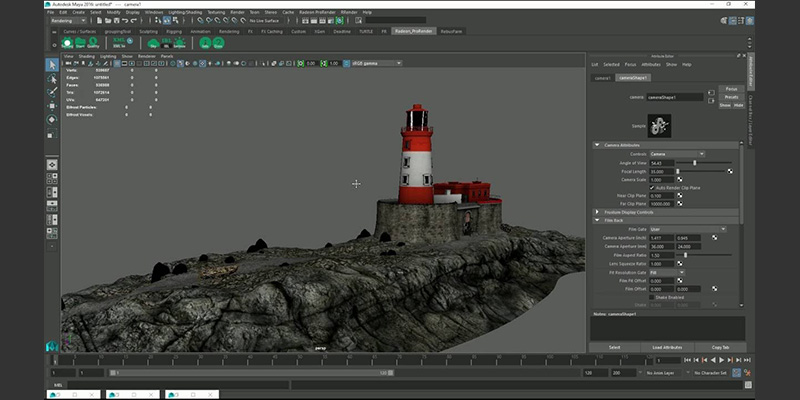The width and height of the screenshot is (800, 400).
Task: Click the Sky shelf icon
Action: (x=153, y=43)
